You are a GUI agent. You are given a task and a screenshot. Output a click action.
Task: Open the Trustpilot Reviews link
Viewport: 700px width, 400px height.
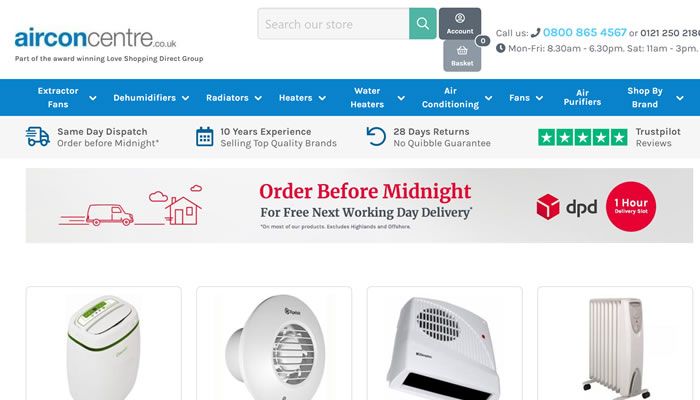658,138
